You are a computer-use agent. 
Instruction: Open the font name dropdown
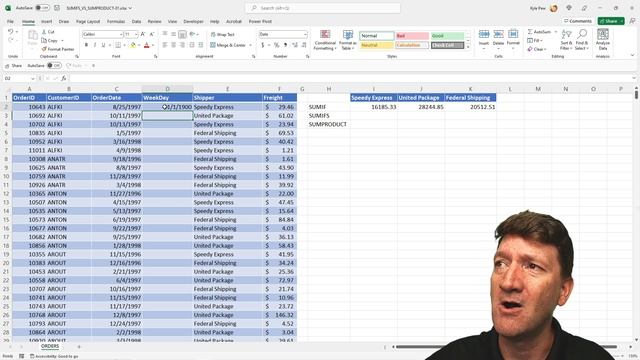pyautogui.click(x=121, y=34)
